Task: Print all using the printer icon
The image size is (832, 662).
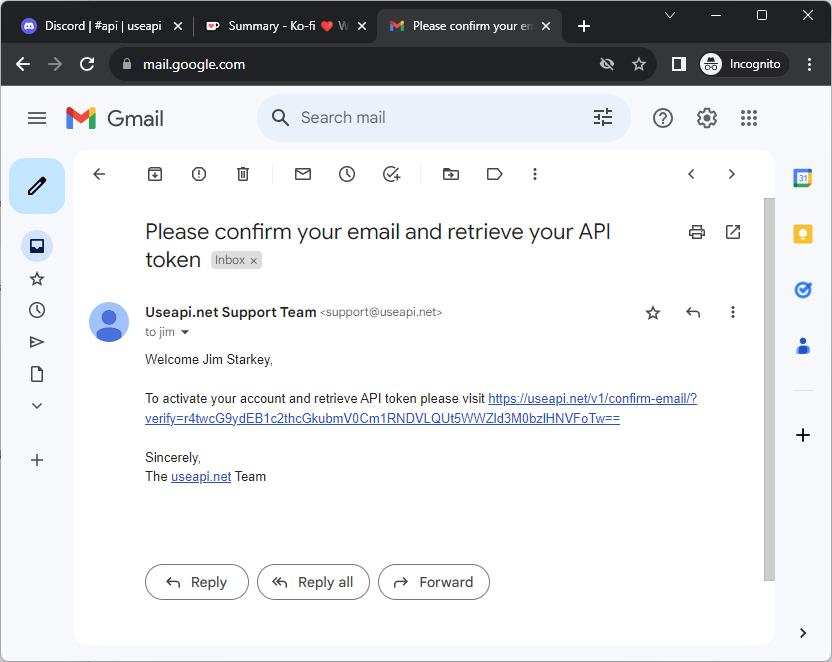Action: click(697, 232)
